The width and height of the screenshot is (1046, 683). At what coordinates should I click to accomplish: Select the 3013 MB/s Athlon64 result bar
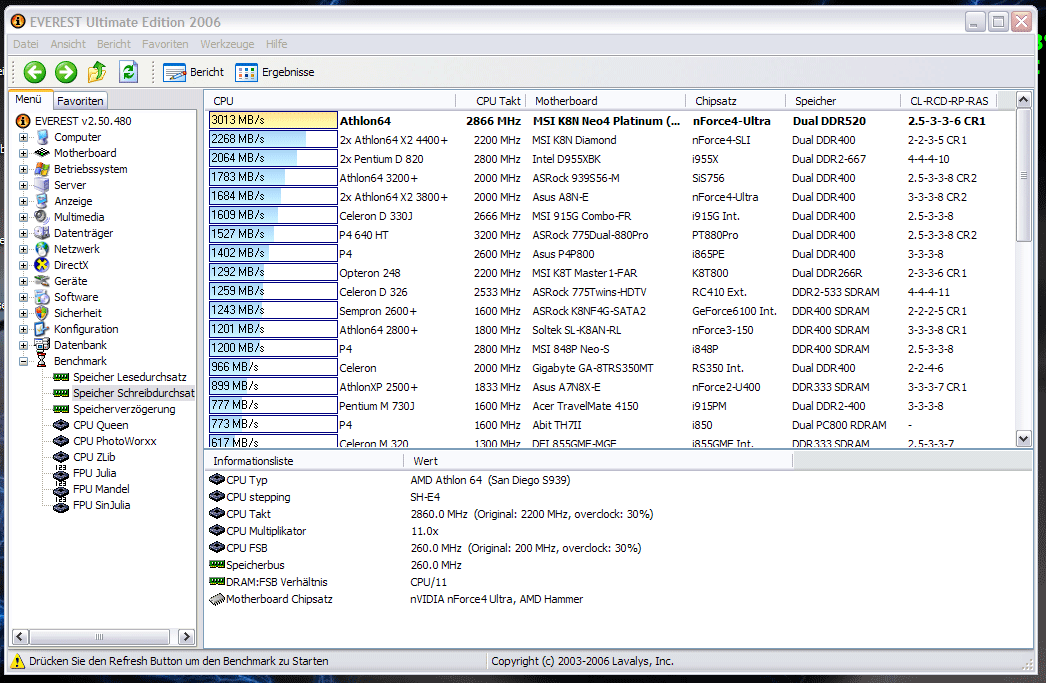point(273,120)
